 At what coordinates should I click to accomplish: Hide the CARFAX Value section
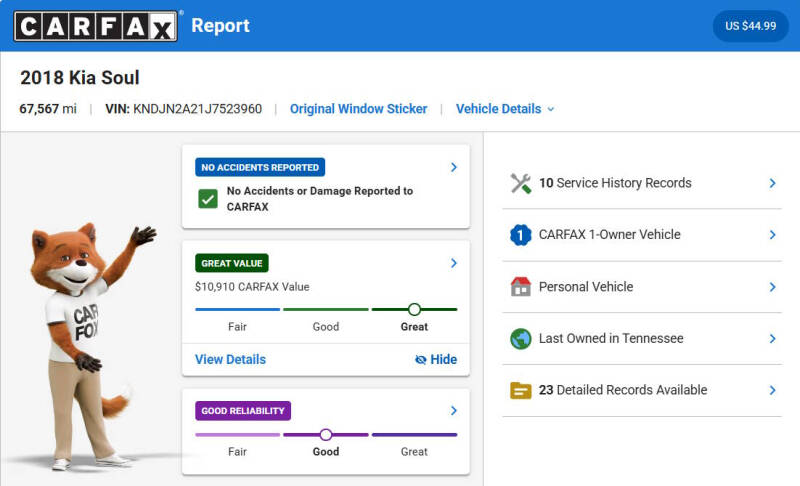point(436,360)
